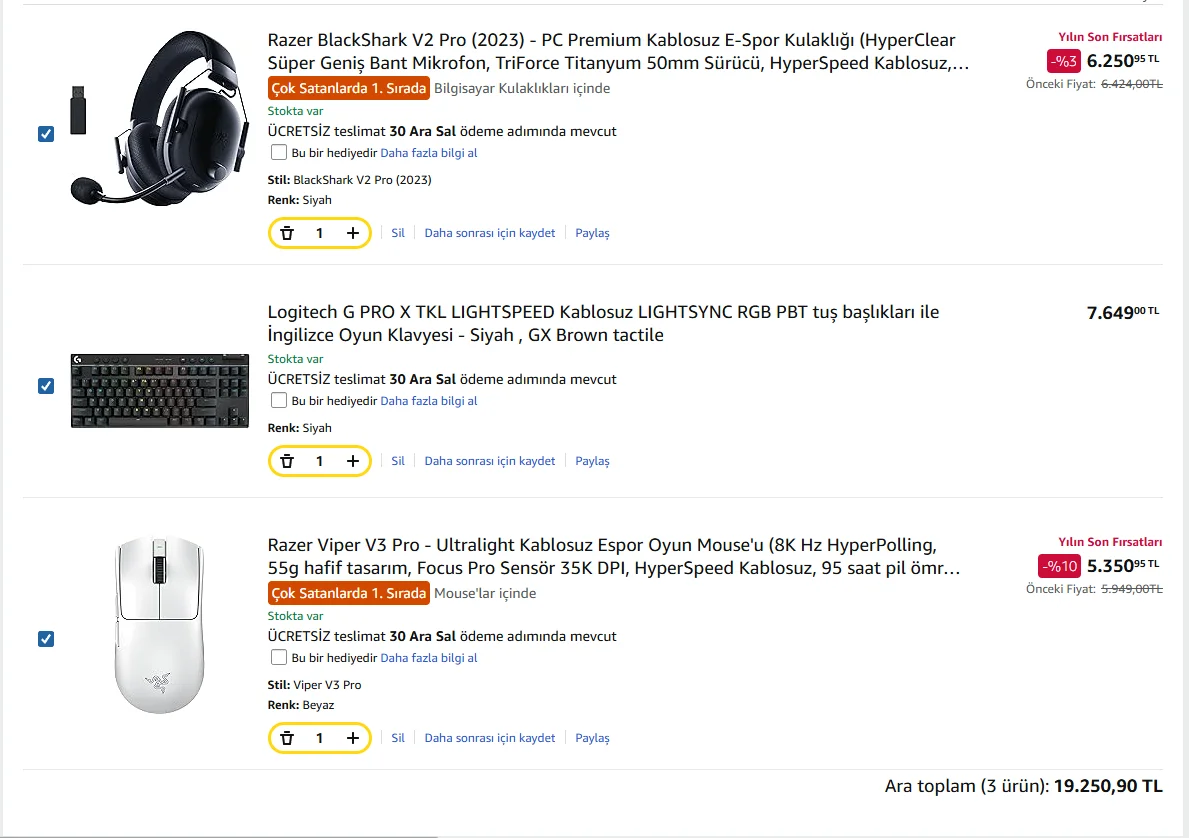Uncheck Logitech keyboard selection checkbox
1189x838 pixels.
[x=46, y=386]
